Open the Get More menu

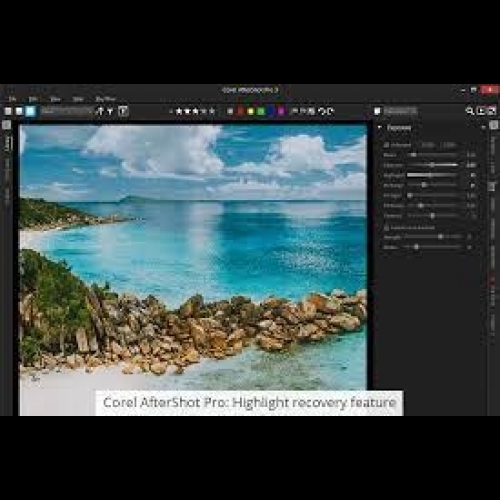[x=106, y=99]
